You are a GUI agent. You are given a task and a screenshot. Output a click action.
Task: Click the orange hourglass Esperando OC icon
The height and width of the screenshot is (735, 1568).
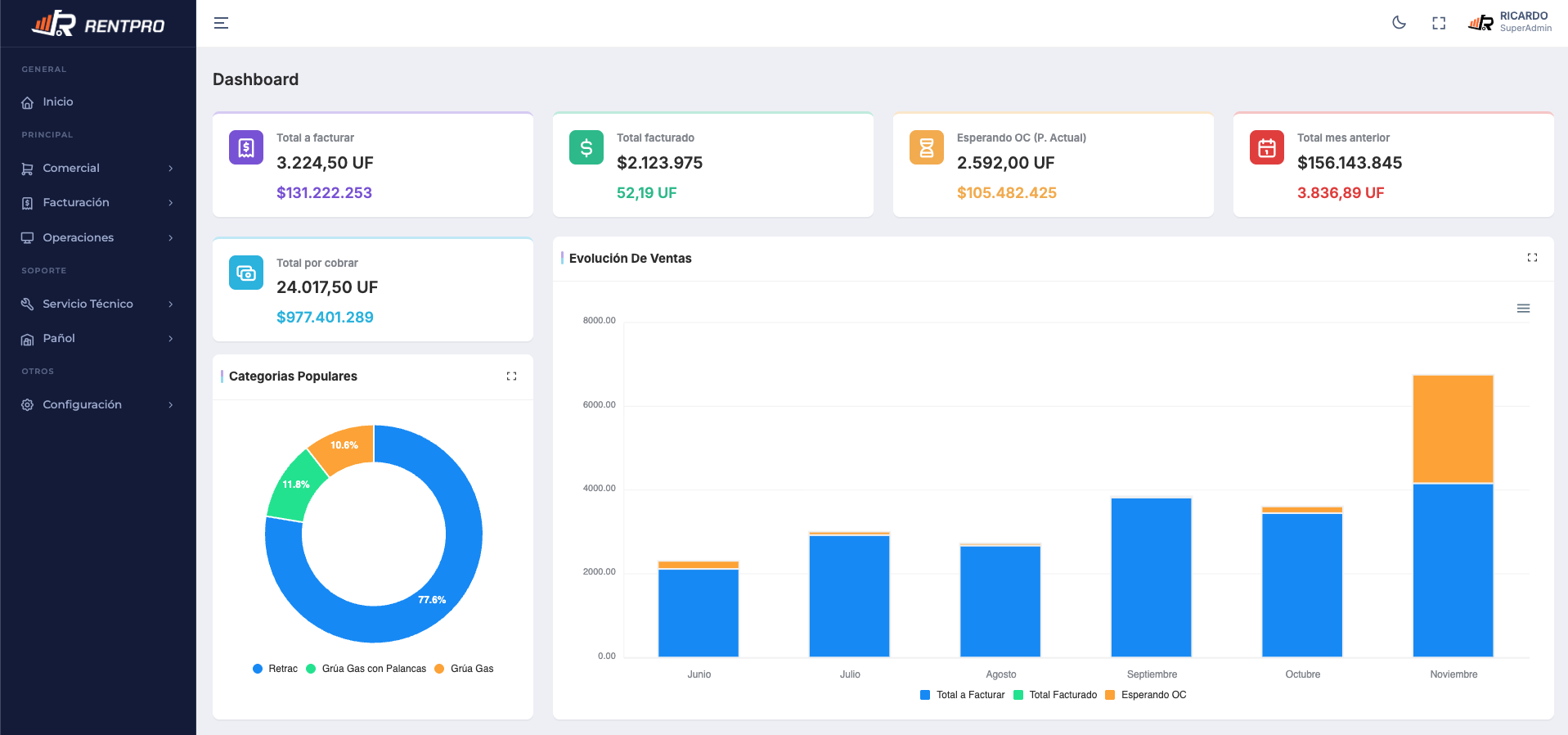pyautogui.click(x=927, y=147)
